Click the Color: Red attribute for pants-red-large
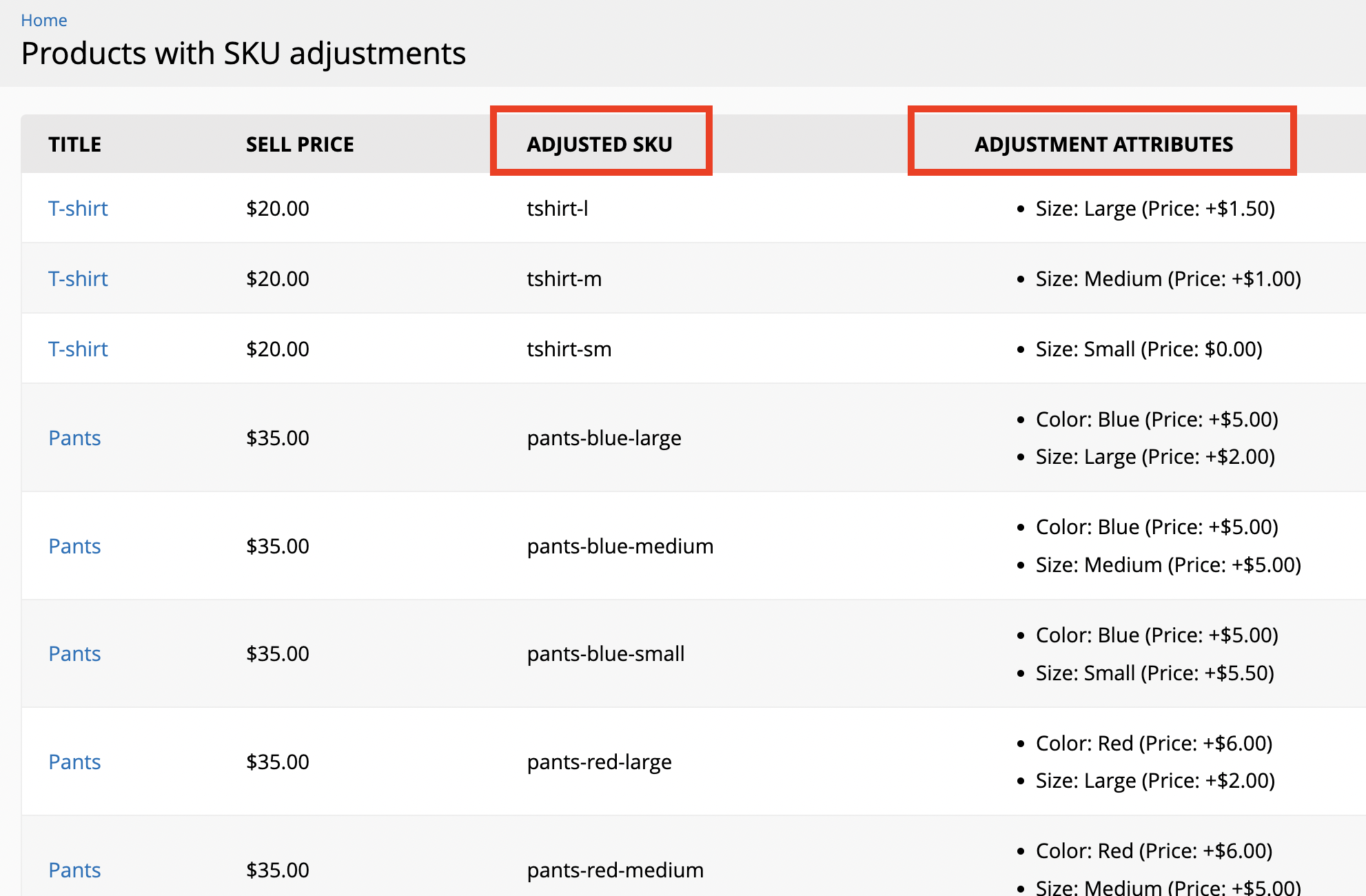 pos(1154,743)
